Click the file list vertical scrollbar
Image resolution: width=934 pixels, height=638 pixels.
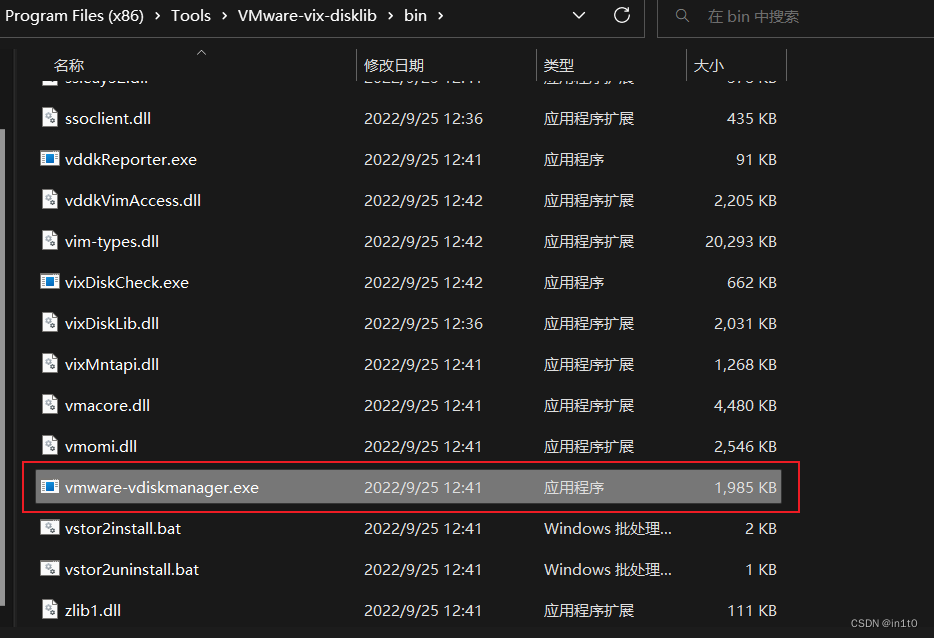2,366
